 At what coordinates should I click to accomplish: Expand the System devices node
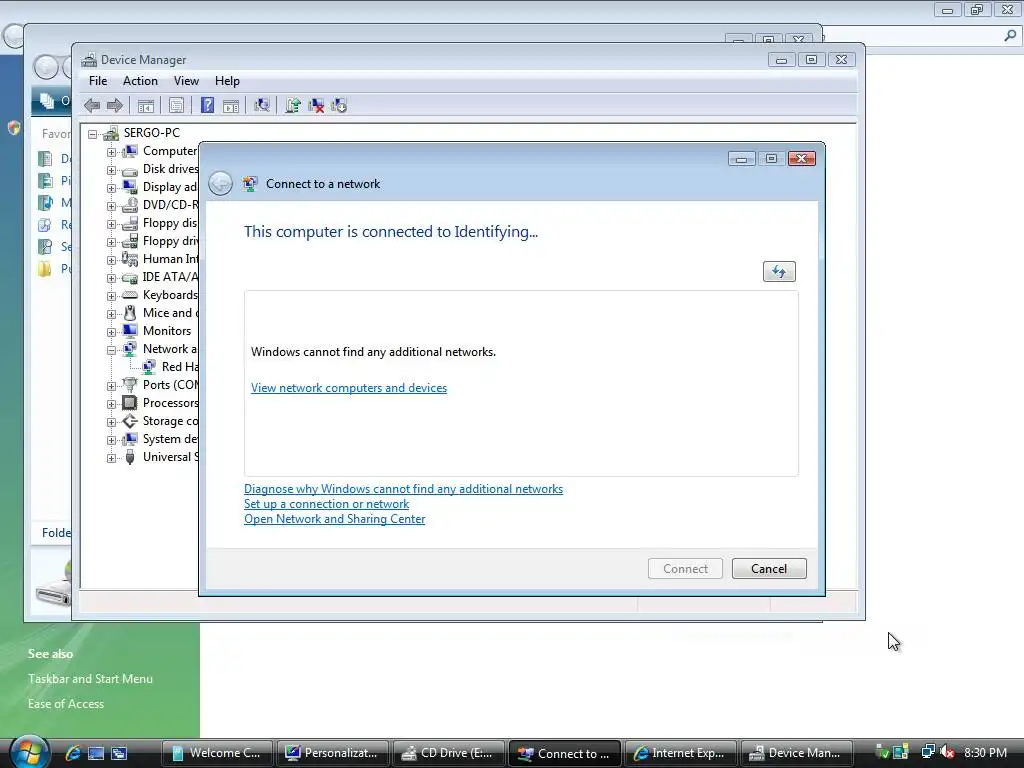(111, 440)
